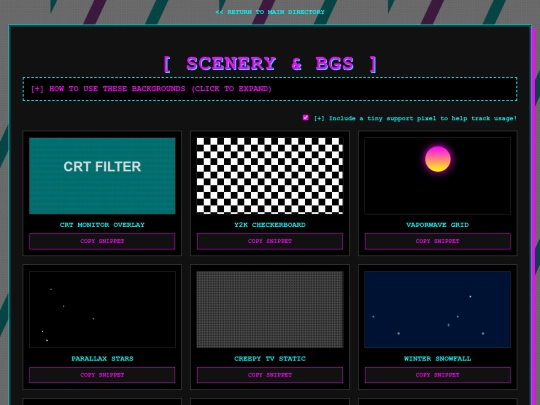
Task: Copy snippet for Y2K Checkerboard
Action: pyautogui.click(x=270, y=241)
